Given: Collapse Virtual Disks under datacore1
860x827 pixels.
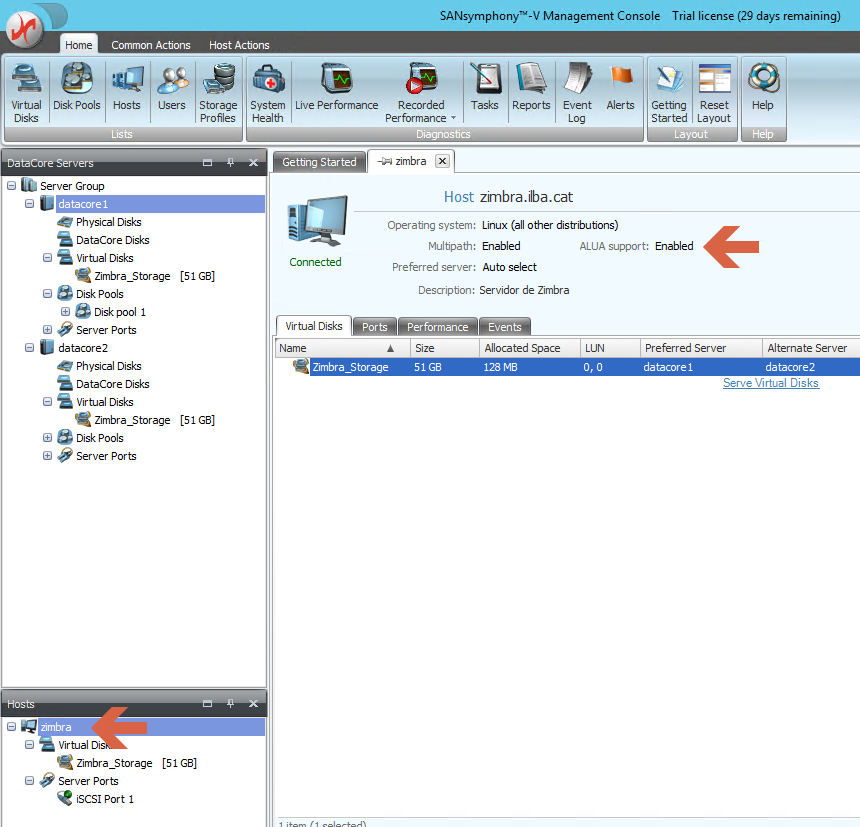Looking at the screenshot, I should 48,258.
